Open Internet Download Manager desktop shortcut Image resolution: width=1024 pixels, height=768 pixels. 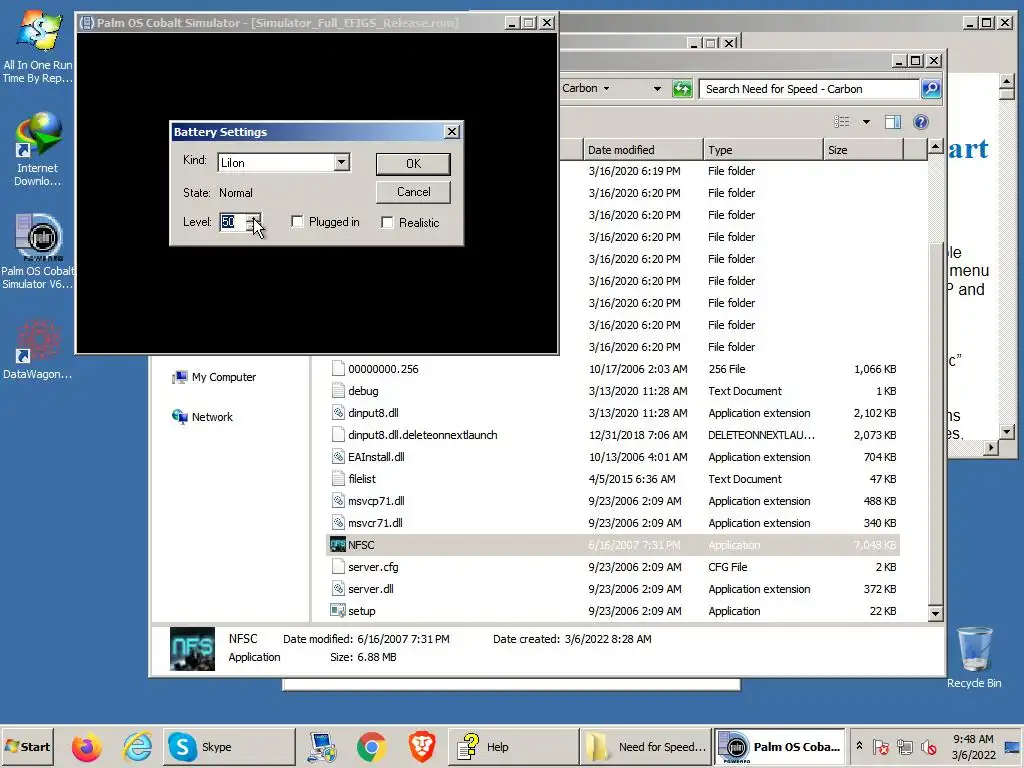38,149
